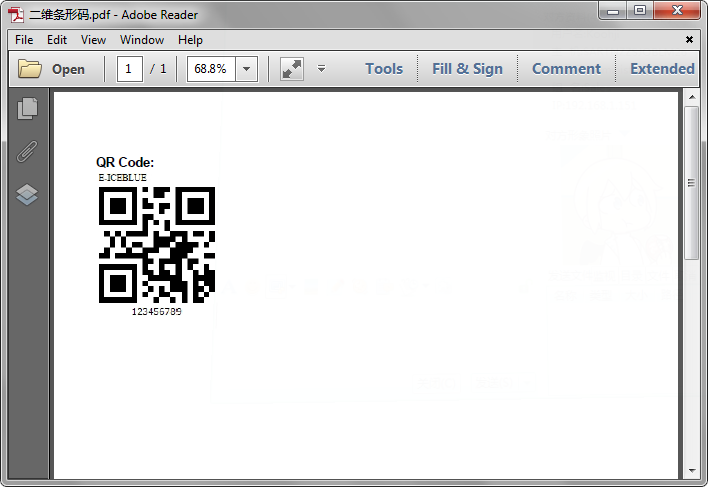Expand the zoom level dropdown arrow

[247, 69]
